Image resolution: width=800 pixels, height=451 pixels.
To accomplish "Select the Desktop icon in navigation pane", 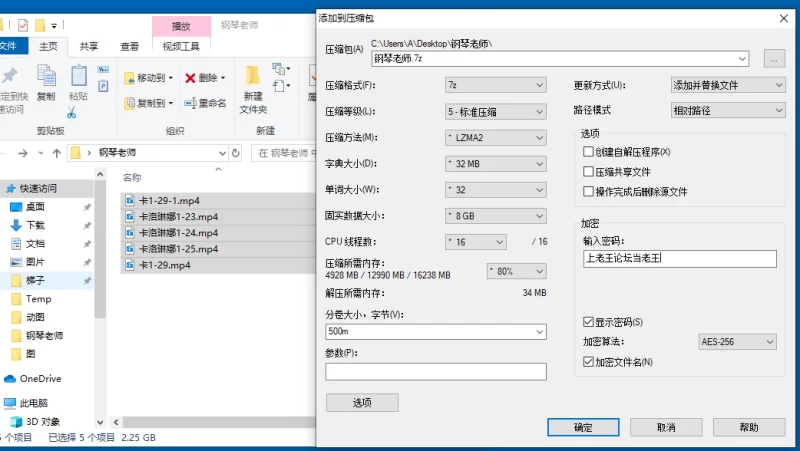I will [16, 207].
